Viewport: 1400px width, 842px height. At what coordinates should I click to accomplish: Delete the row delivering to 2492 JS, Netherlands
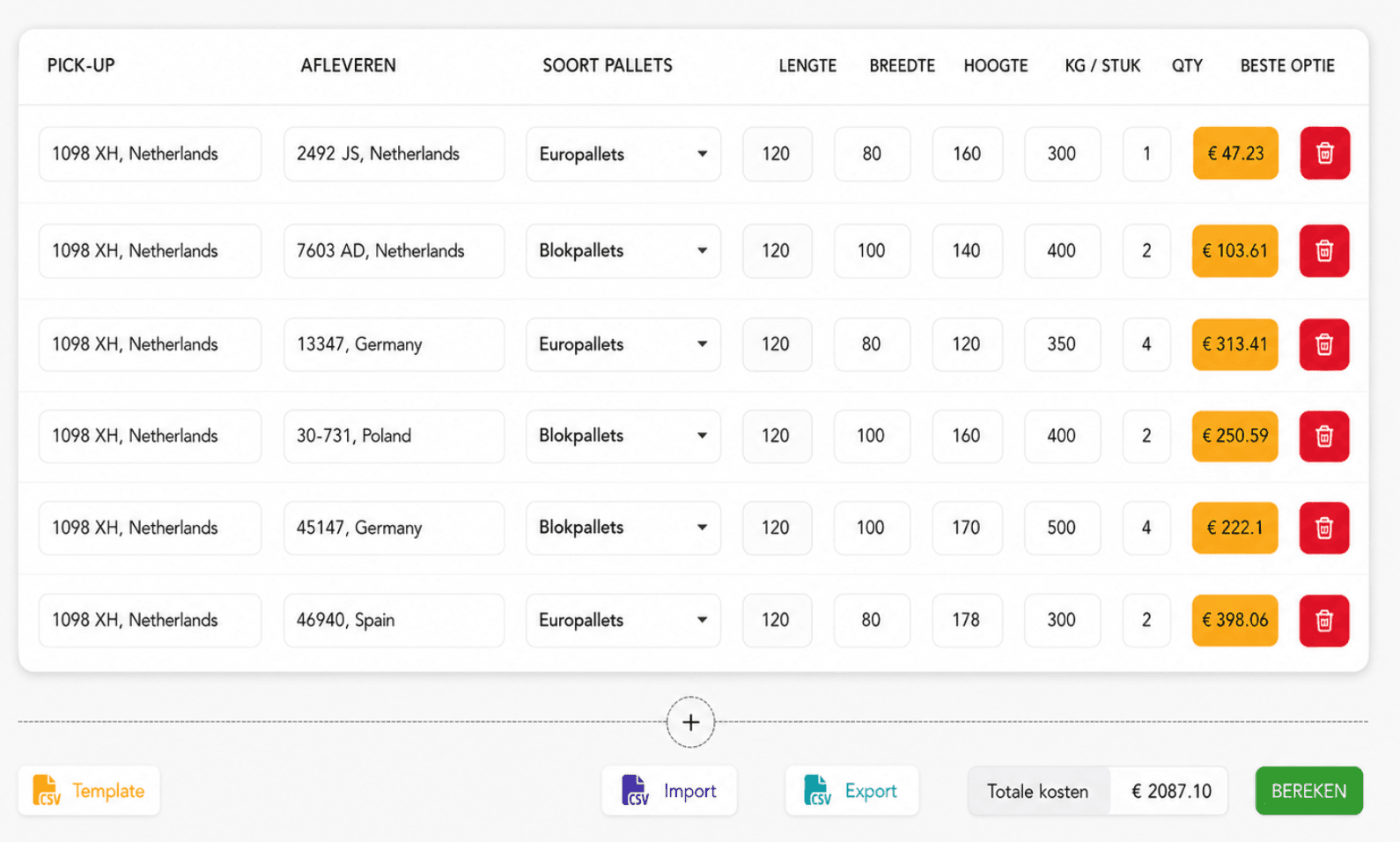click(1324, 153)
